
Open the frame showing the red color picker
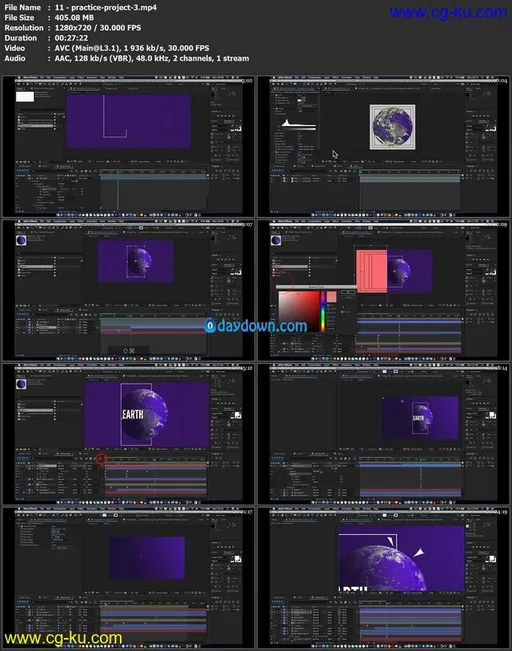(x=383, y=290)
